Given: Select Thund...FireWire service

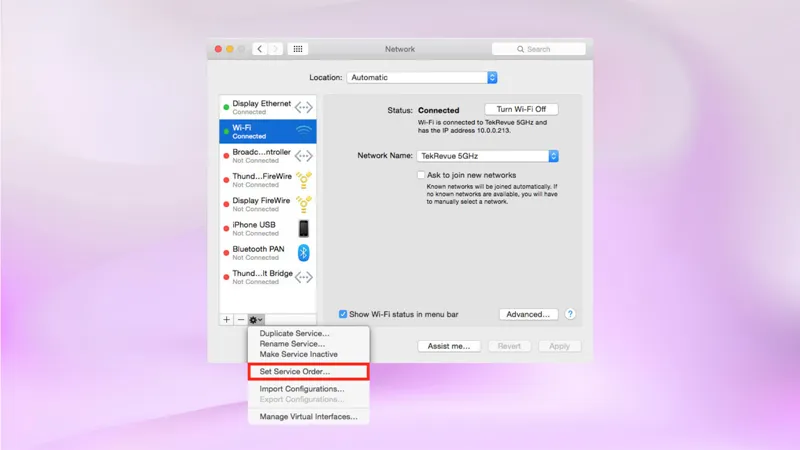Looking at the screenshot, I should [x=268, y=180].
